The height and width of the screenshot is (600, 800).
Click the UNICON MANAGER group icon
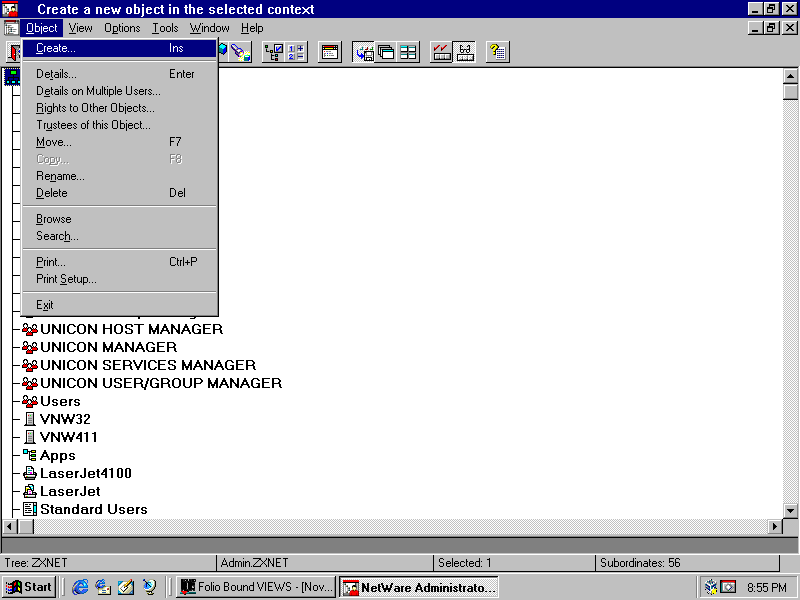coord(30,347)
